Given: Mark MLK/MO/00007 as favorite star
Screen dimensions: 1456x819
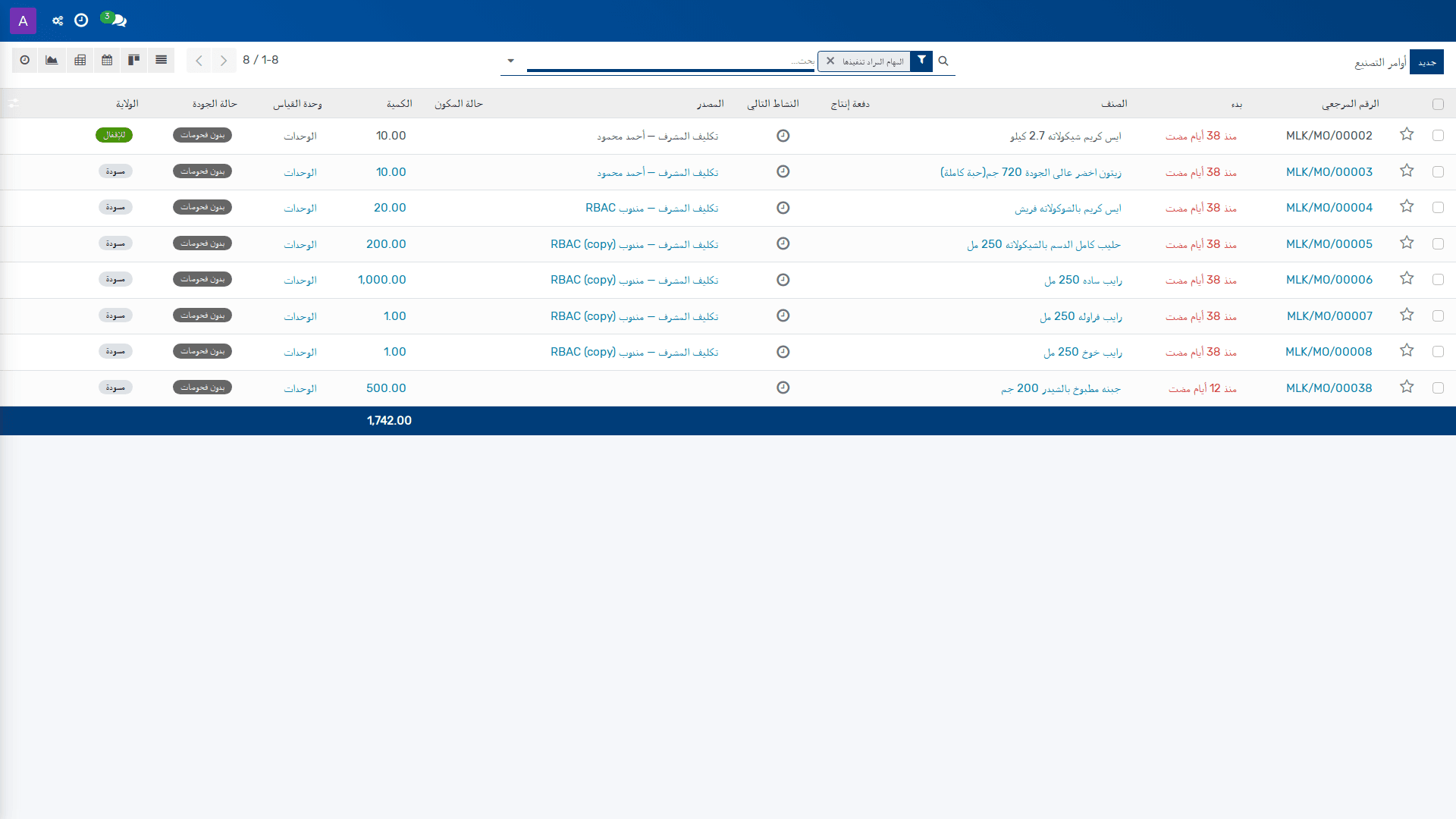Looking at the screenshot, I should pyautogui.click(x=1407, y=315).
